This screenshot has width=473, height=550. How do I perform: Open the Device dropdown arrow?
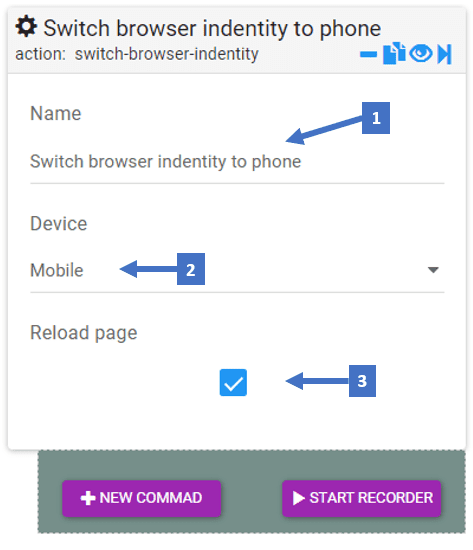click(x=433, y=270)
